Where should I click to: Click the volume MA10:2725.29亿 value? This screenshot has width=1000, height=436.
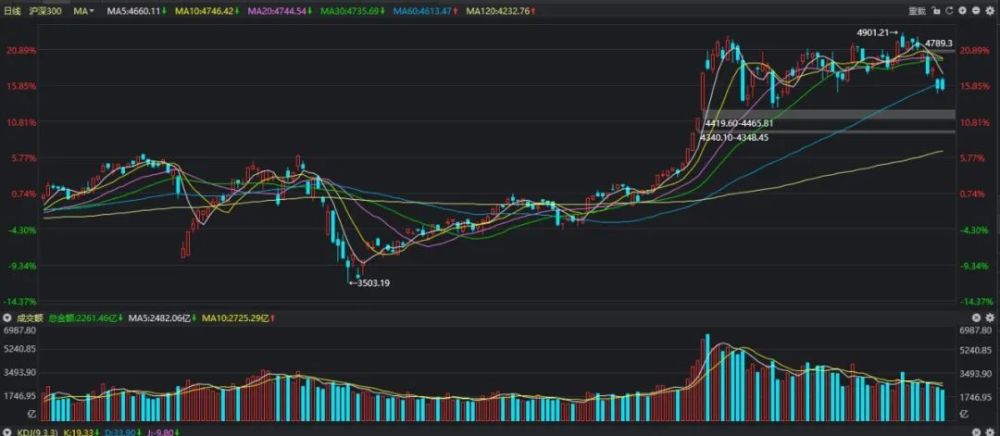[x=235, y=317]
